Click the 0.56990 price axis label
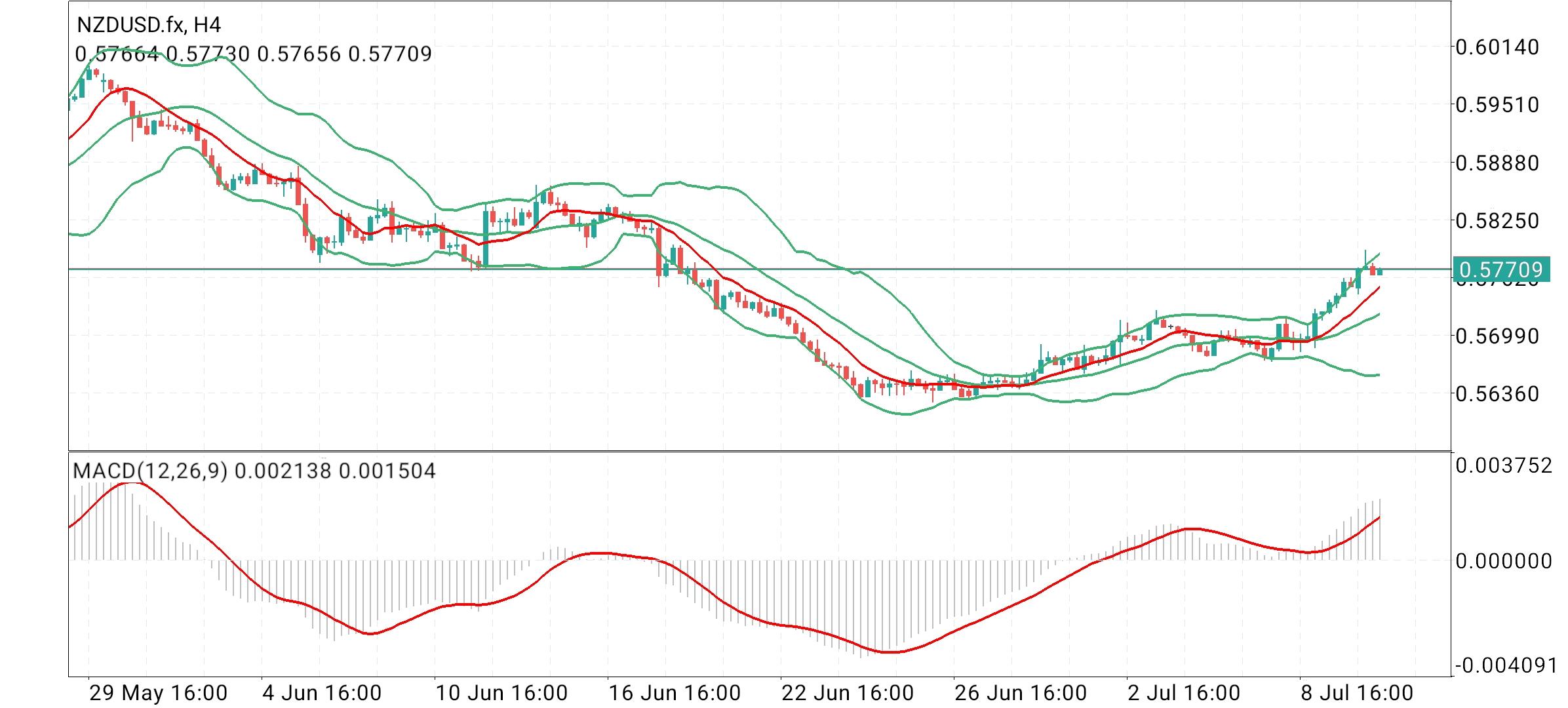The width and height of the screenshot is (1568, 708). (x=1497, y=336)
